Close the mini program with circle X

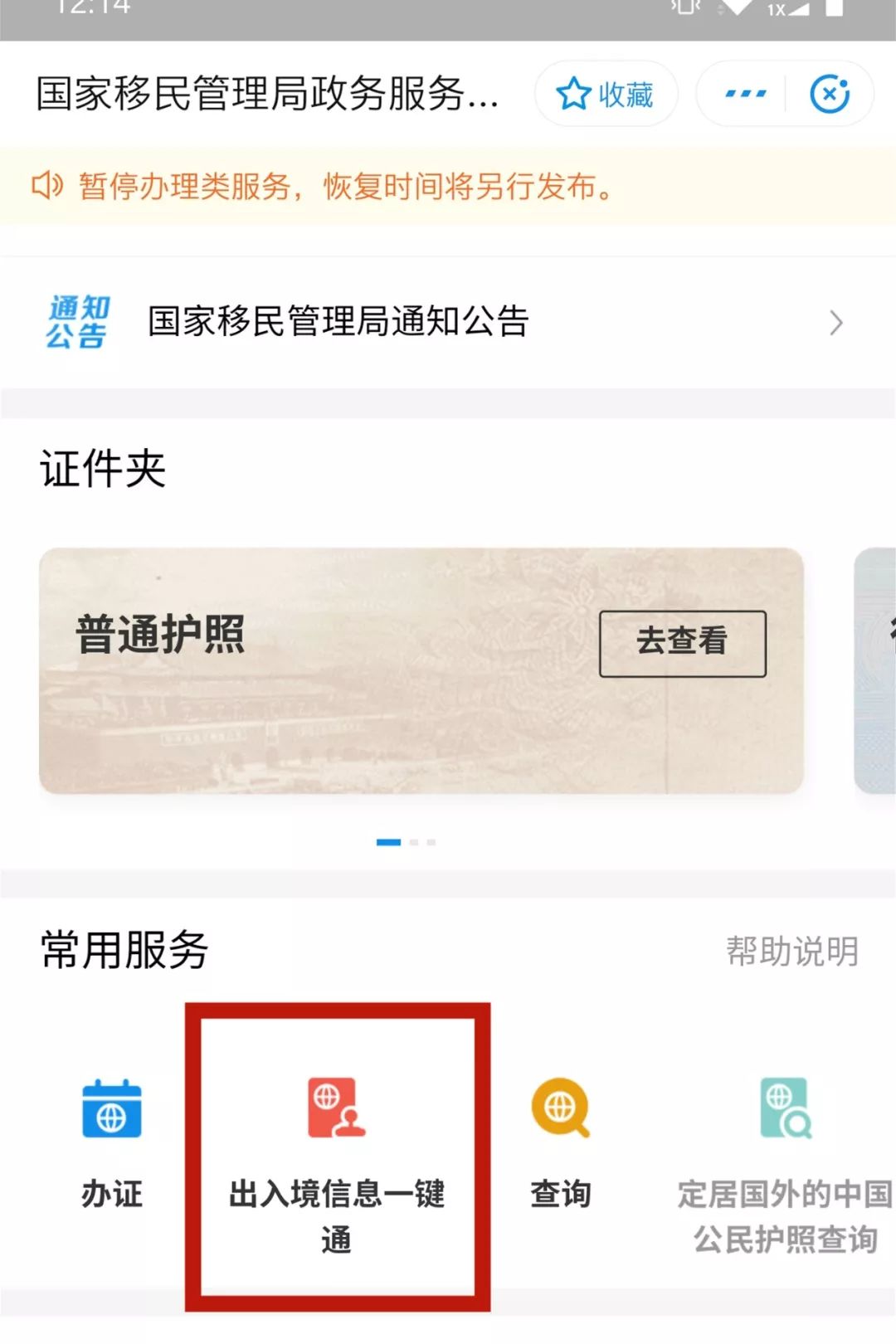(x=830, y=94)
